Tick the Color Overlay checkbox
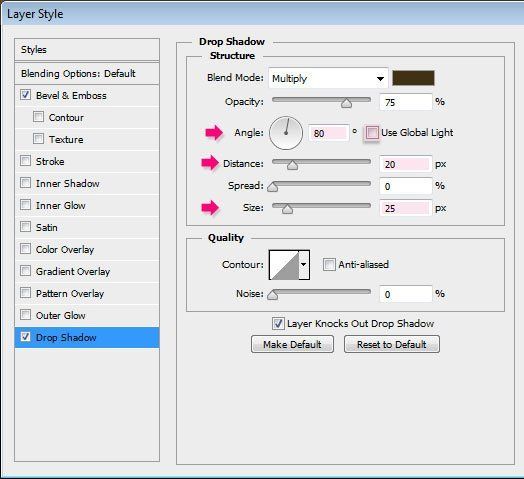 pyautogui.click(x=25, y=249)
